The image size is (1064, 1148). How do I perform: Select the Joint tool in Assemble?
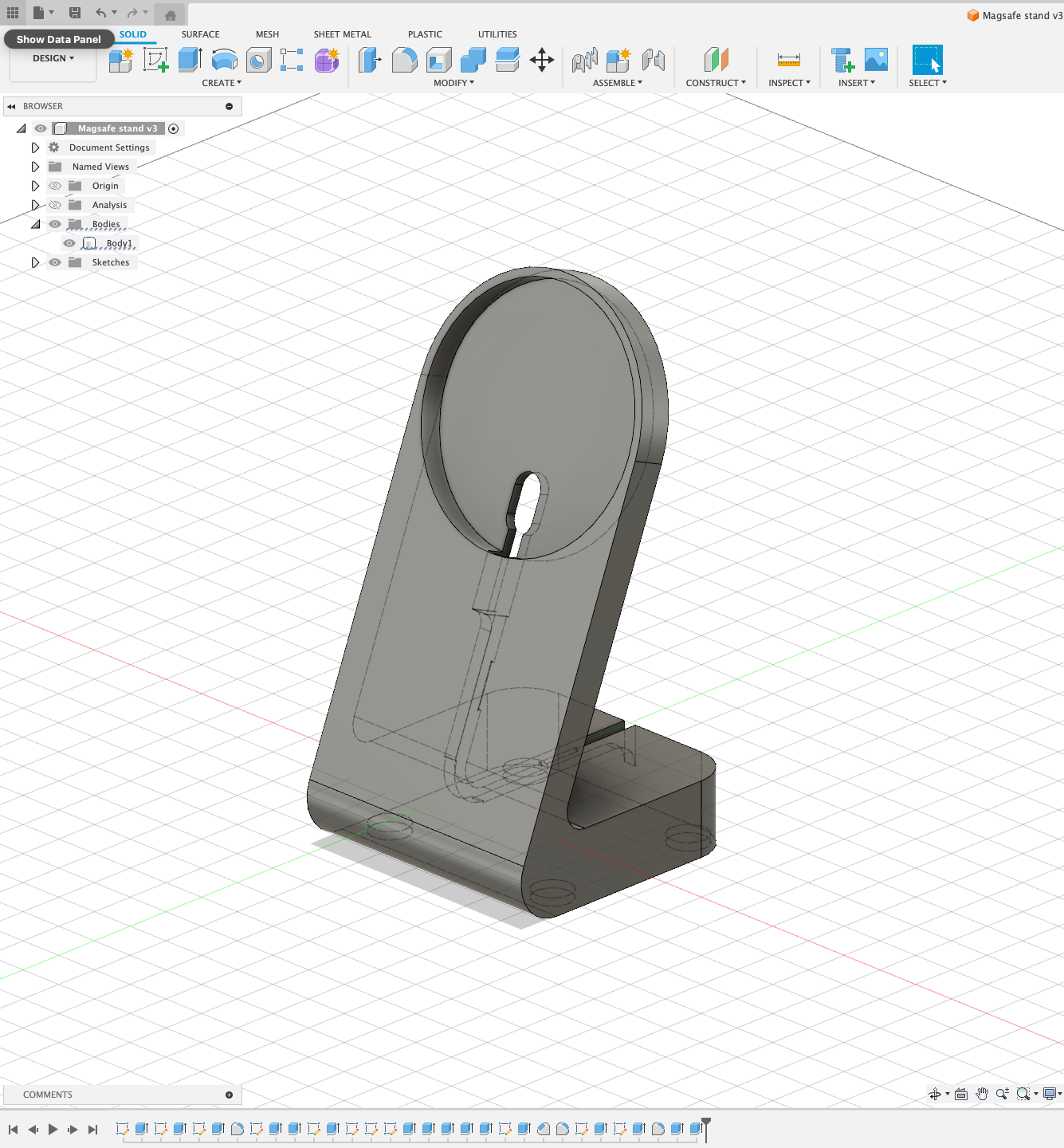click(585, 60)
